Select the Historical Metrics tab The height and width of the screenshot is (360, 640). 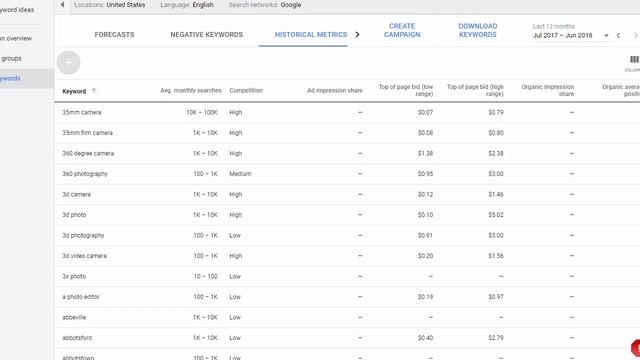click(311, 35)
